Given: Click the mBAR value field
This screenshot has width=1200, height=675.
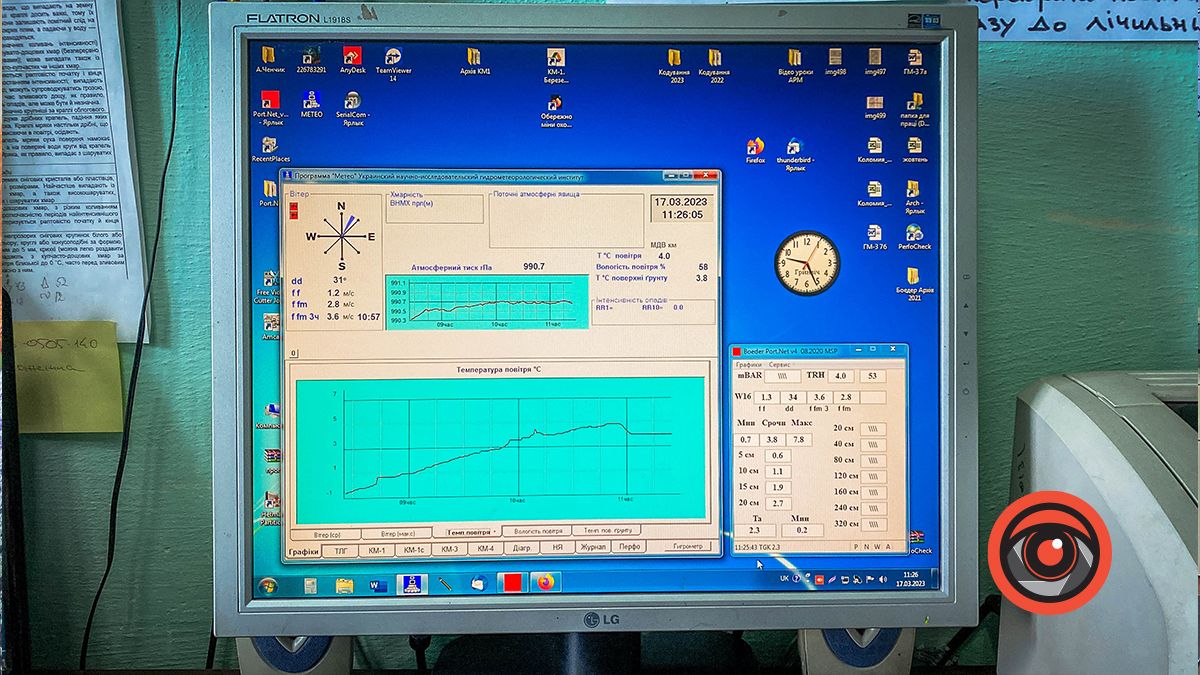Looking at the screenshot, I should coord(780,377).
